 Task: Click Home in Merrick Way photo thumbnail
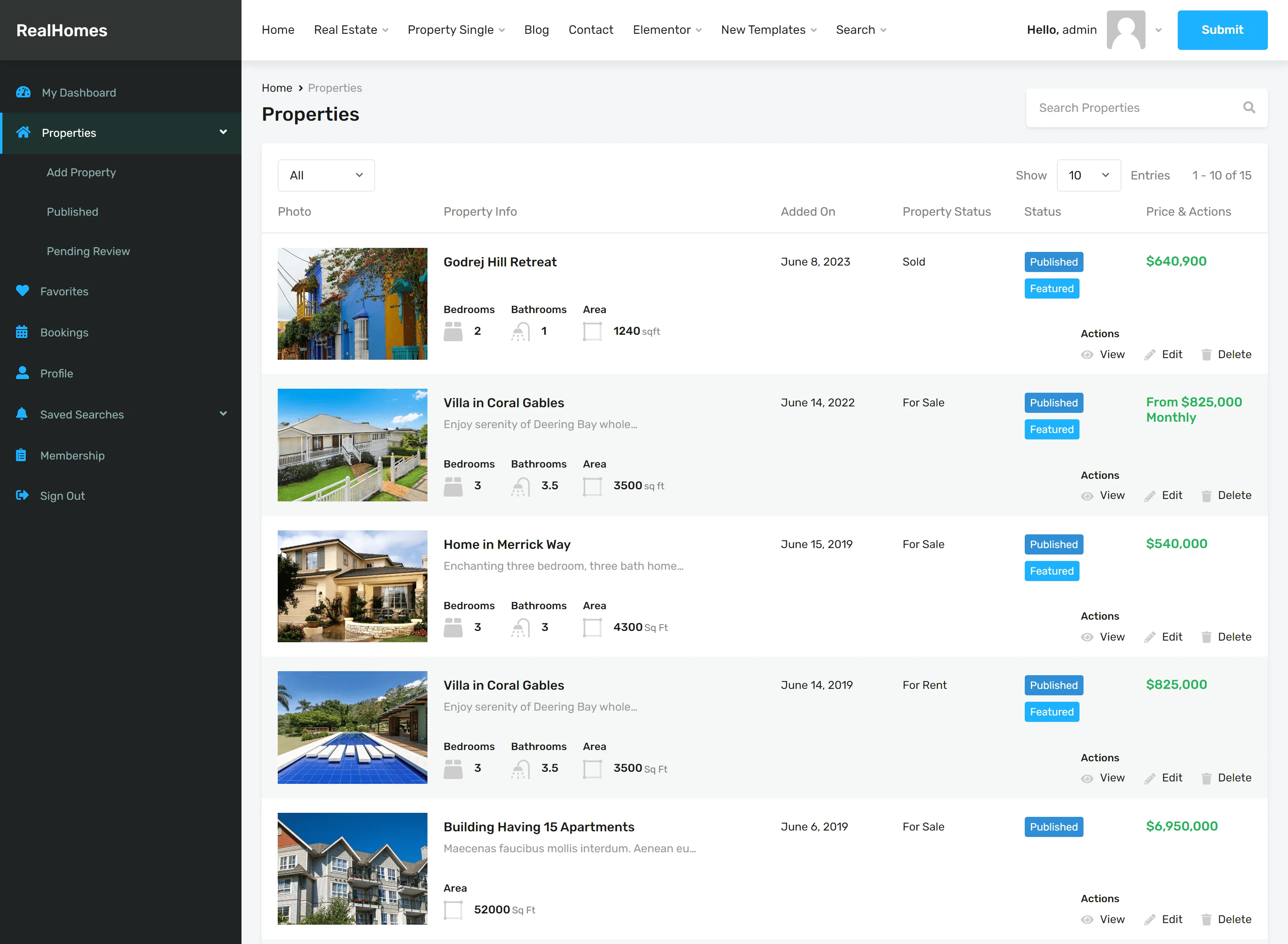click(352, 586)
